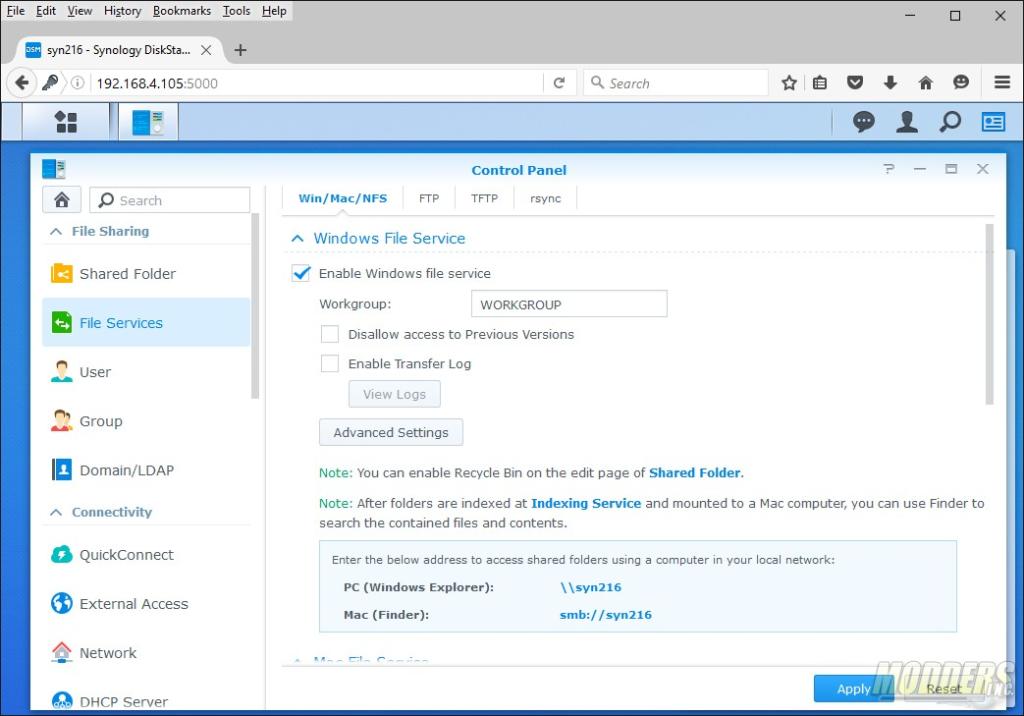
Task: Follow the Indexing Service link
Action: click(x=586, y=503)
